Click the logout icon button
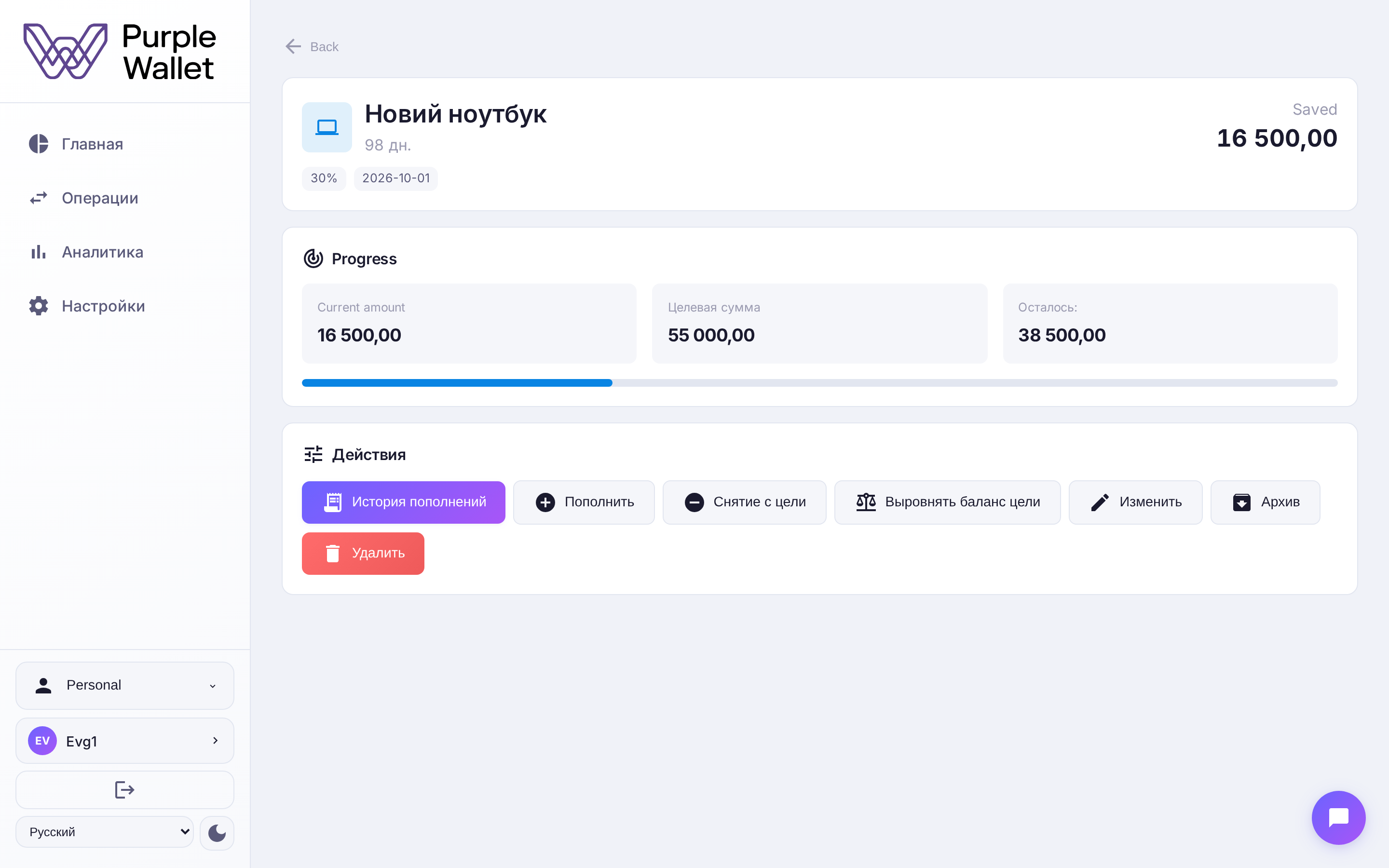This screenshot has height=868, width=1389. pyautogui.click(x=124, y=790)
